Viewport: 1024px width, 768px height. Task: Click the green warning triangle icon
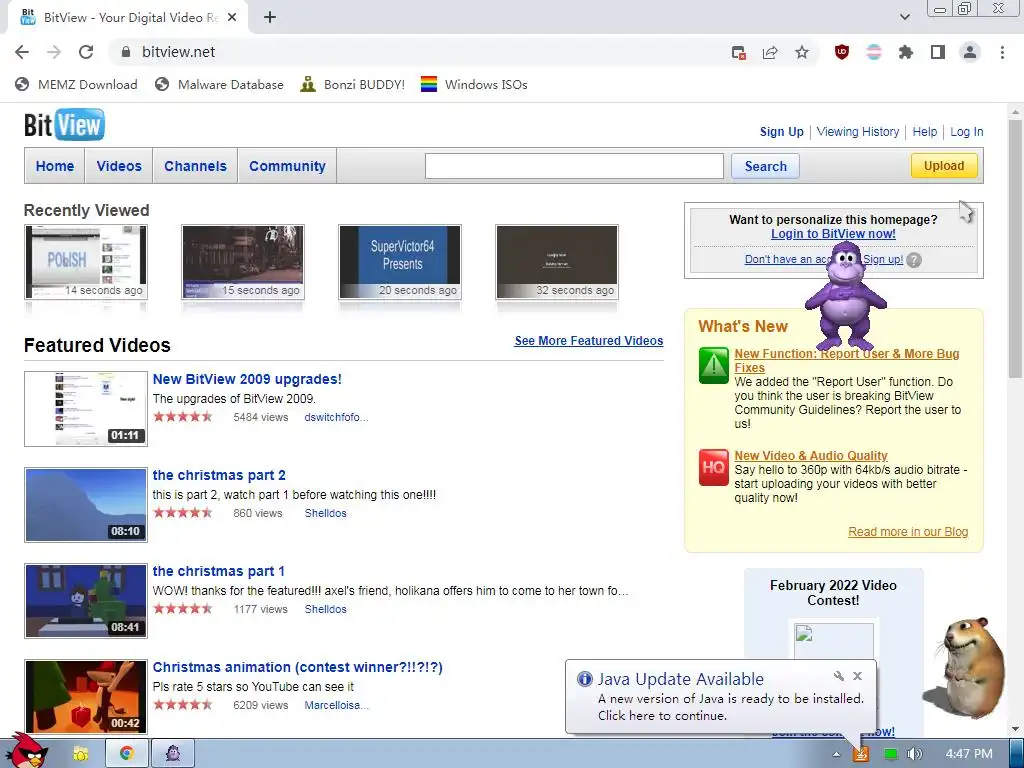[713, 365]
